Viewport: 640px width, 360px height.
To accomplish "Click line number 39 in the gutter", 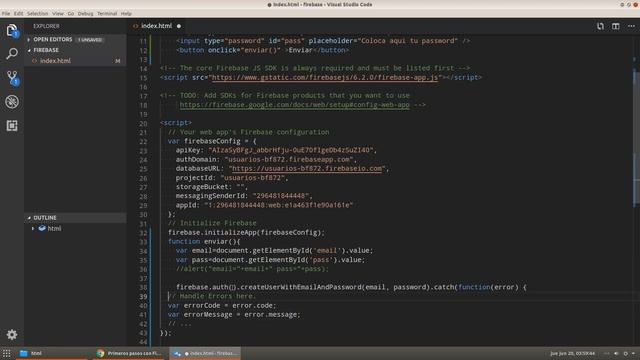I will pyautogui.click(x=143, y=296).
